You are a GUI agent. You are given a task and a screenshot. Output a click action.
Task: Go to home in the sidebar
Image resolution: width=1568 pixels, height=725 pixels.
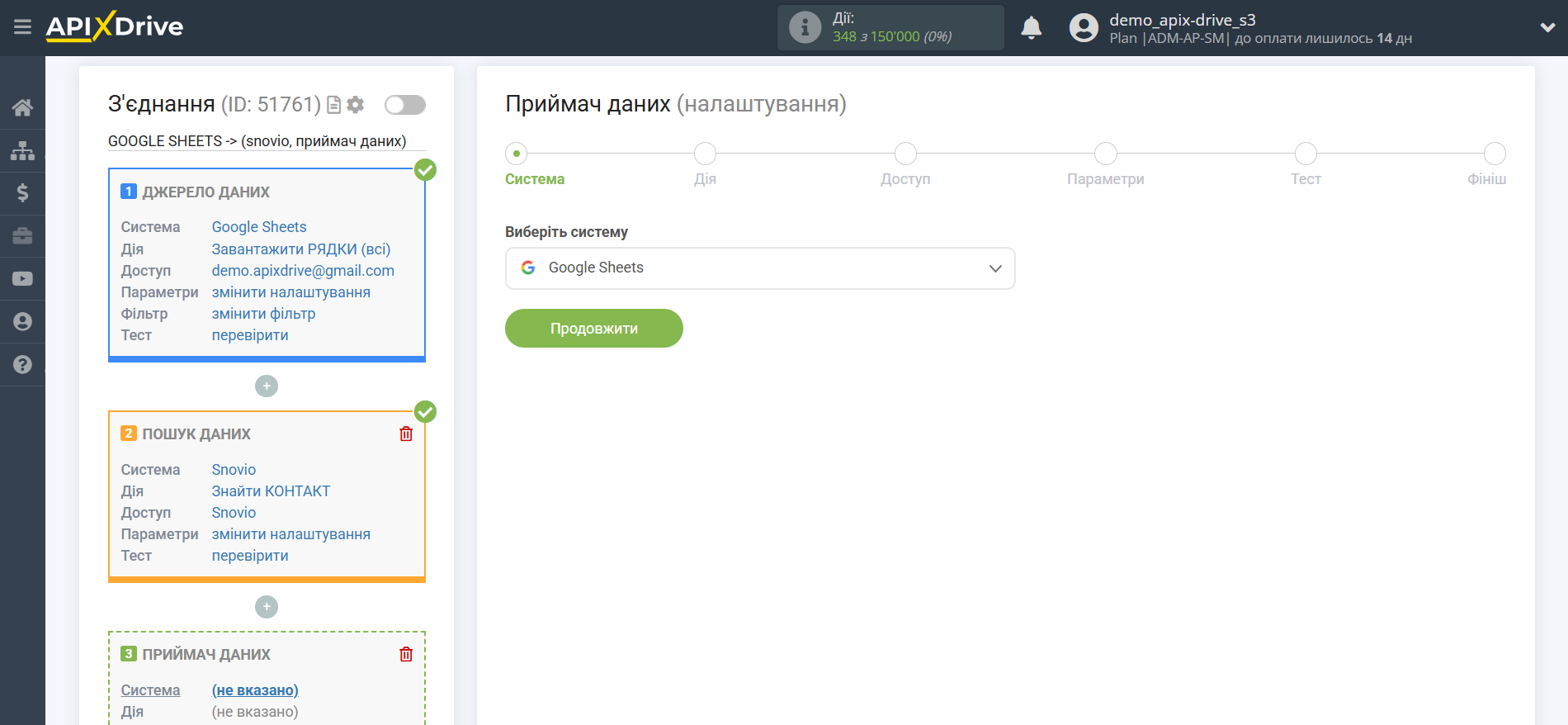pyautogui.click(x=22, y=107)
